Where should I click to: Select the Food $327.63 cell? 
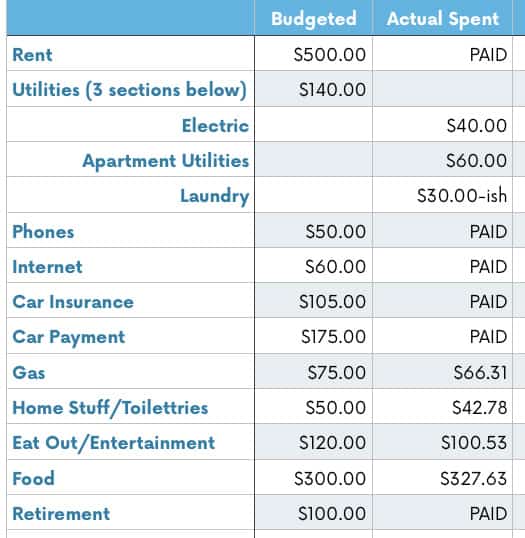443,478
